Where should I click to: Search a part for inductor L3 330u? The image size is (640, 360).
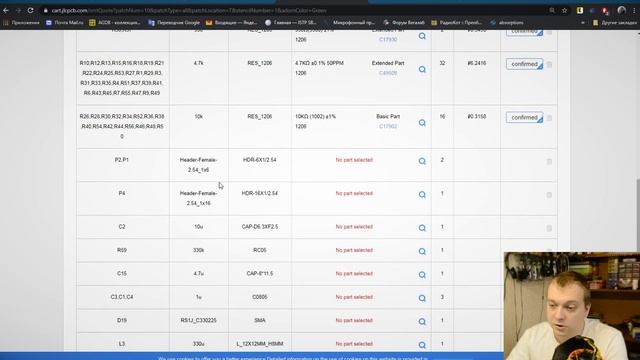click(x=422, y=345)
